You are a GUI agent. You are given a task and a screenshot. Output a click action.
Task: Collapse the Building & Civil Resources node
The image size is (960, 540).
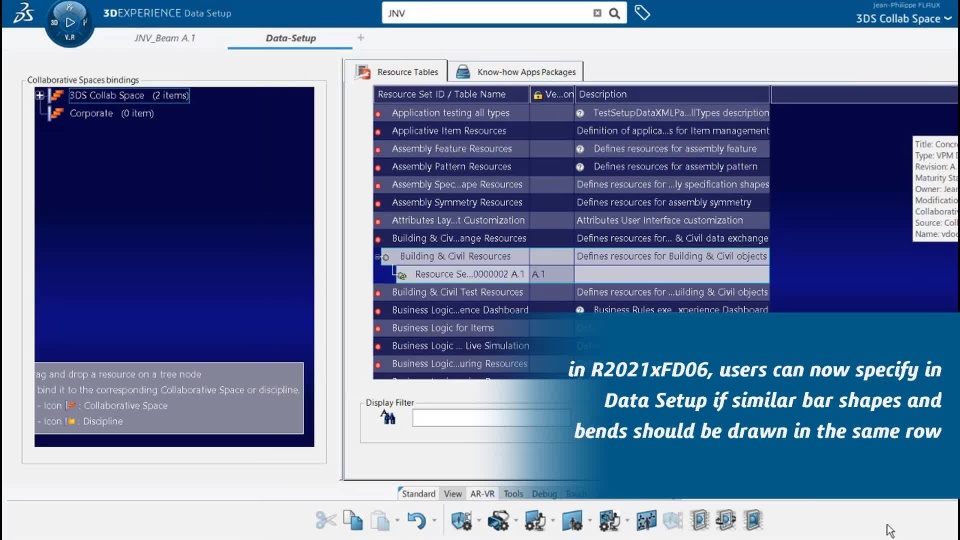(x=378, y=257)
